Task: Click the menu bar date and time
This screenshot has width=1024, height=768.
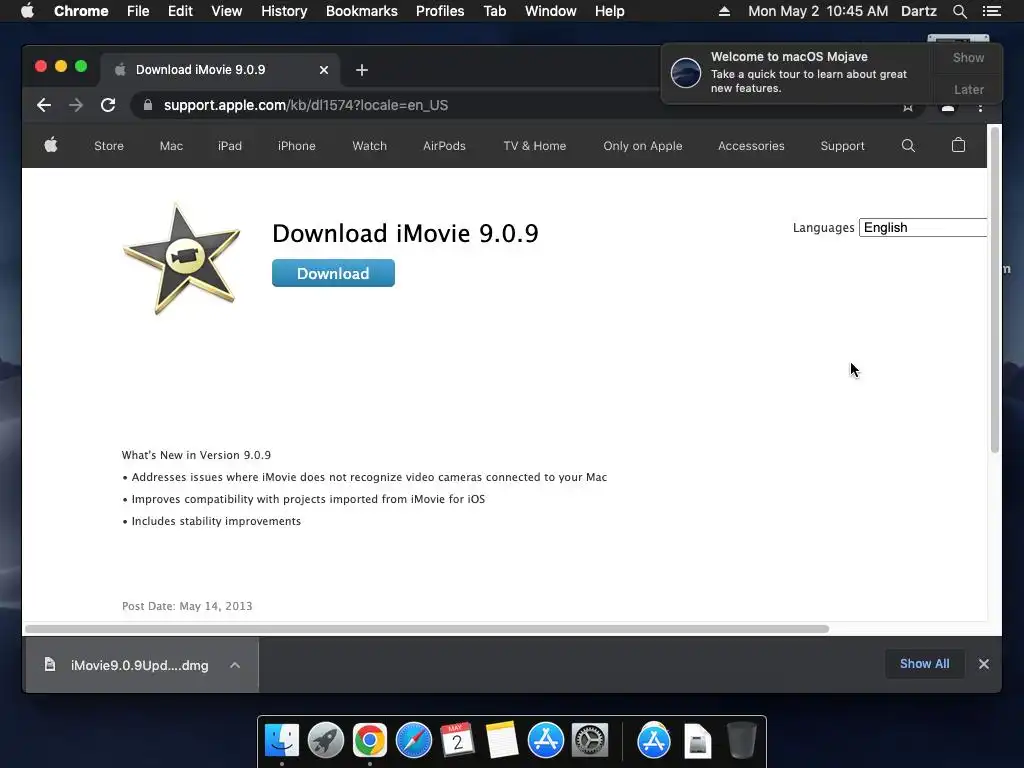Action: point(818,11)
